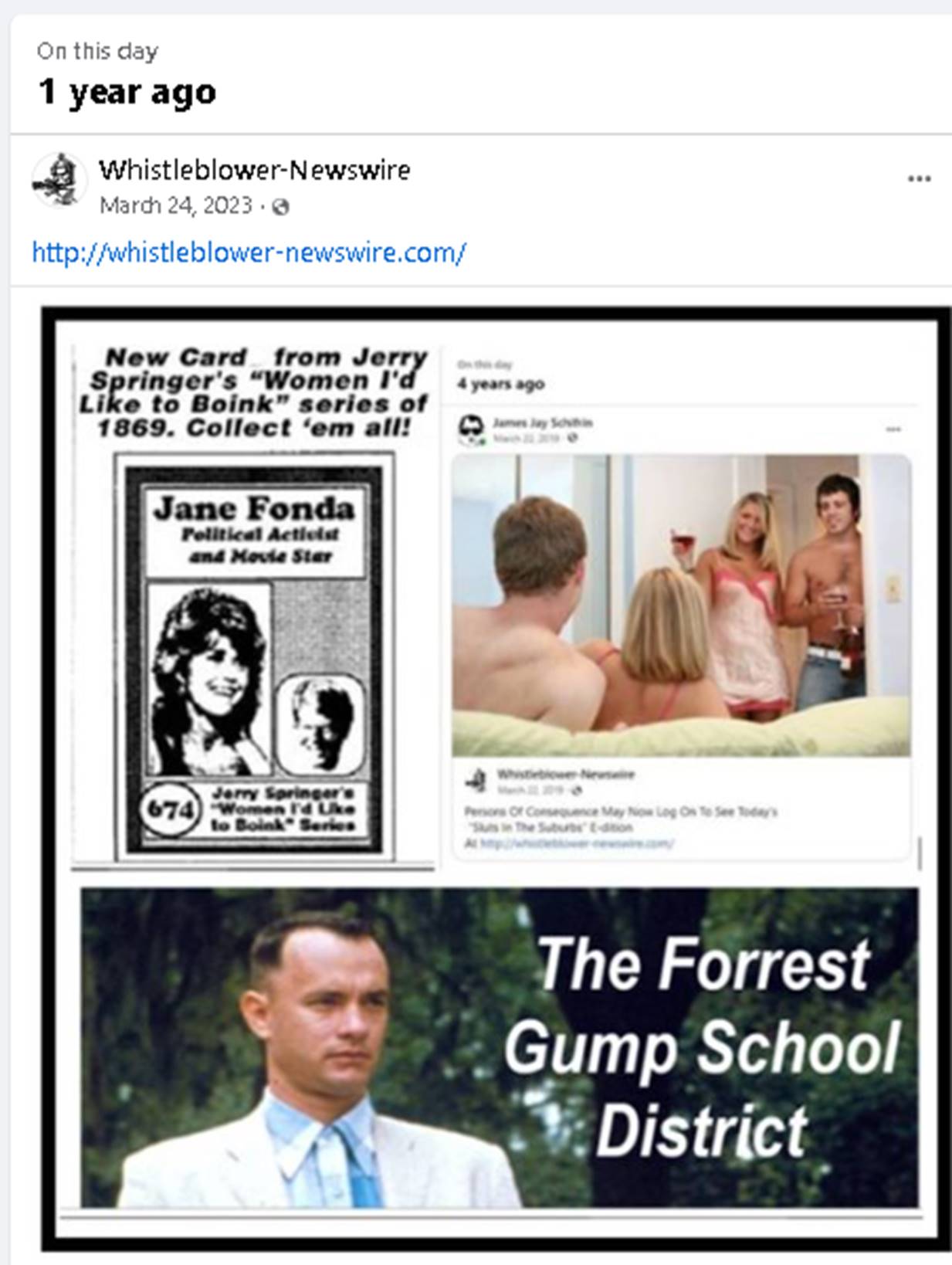Click the embedded James Jay Schifrin name
Viewport: 952px width, 1265px height.
543,422
